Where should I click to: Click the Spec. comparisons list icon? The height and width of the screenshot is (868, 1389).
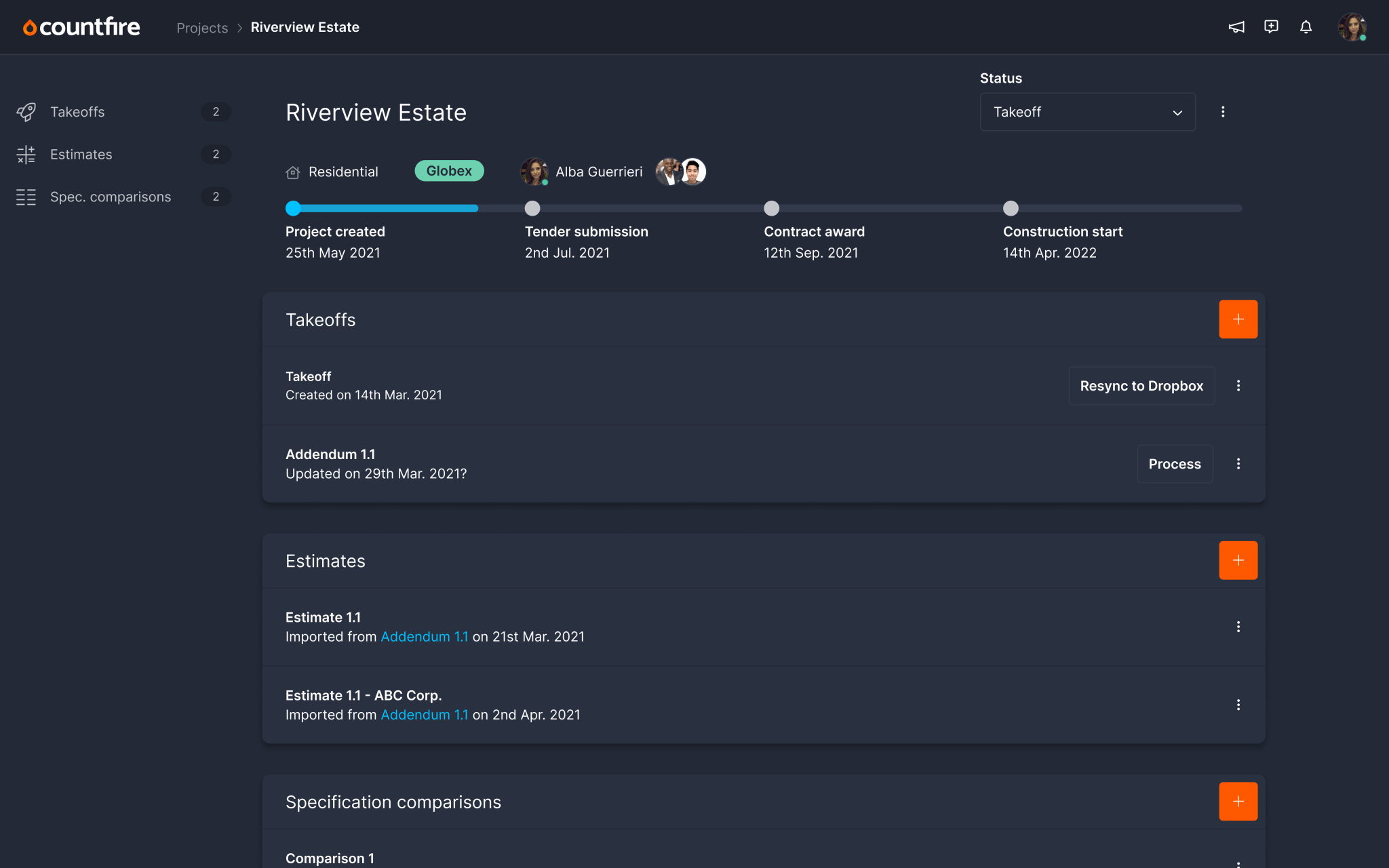26,197
